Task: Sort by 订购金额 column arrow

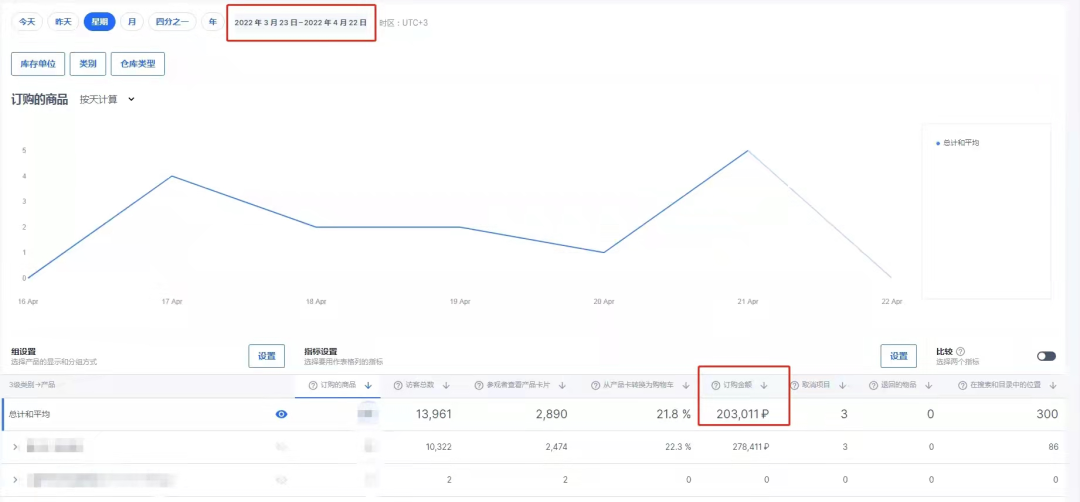Action: click(x=764, y=385)
